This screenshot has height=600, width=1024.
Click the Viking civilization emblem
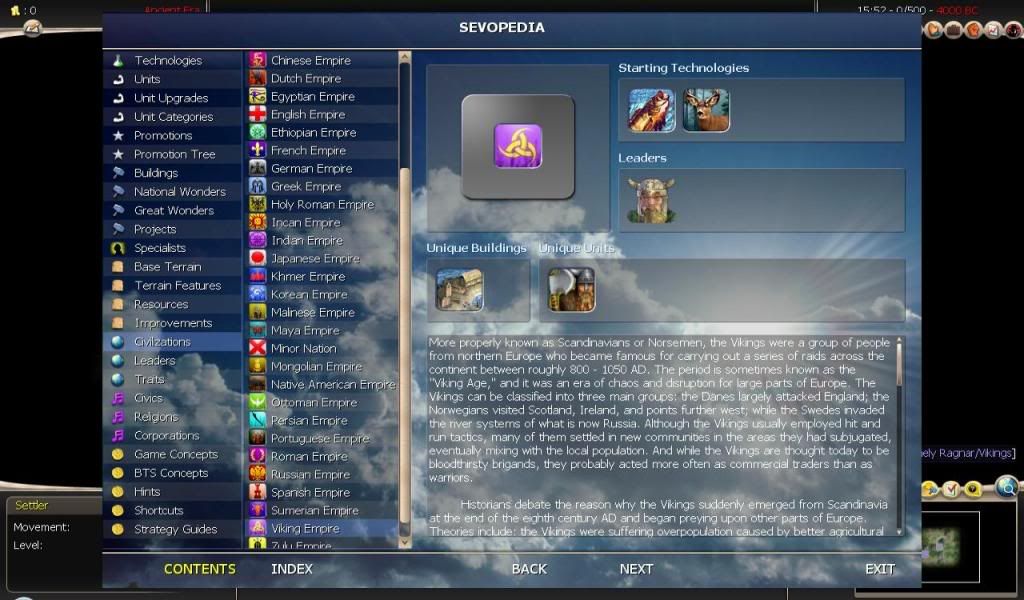click(x=518, y=146)
